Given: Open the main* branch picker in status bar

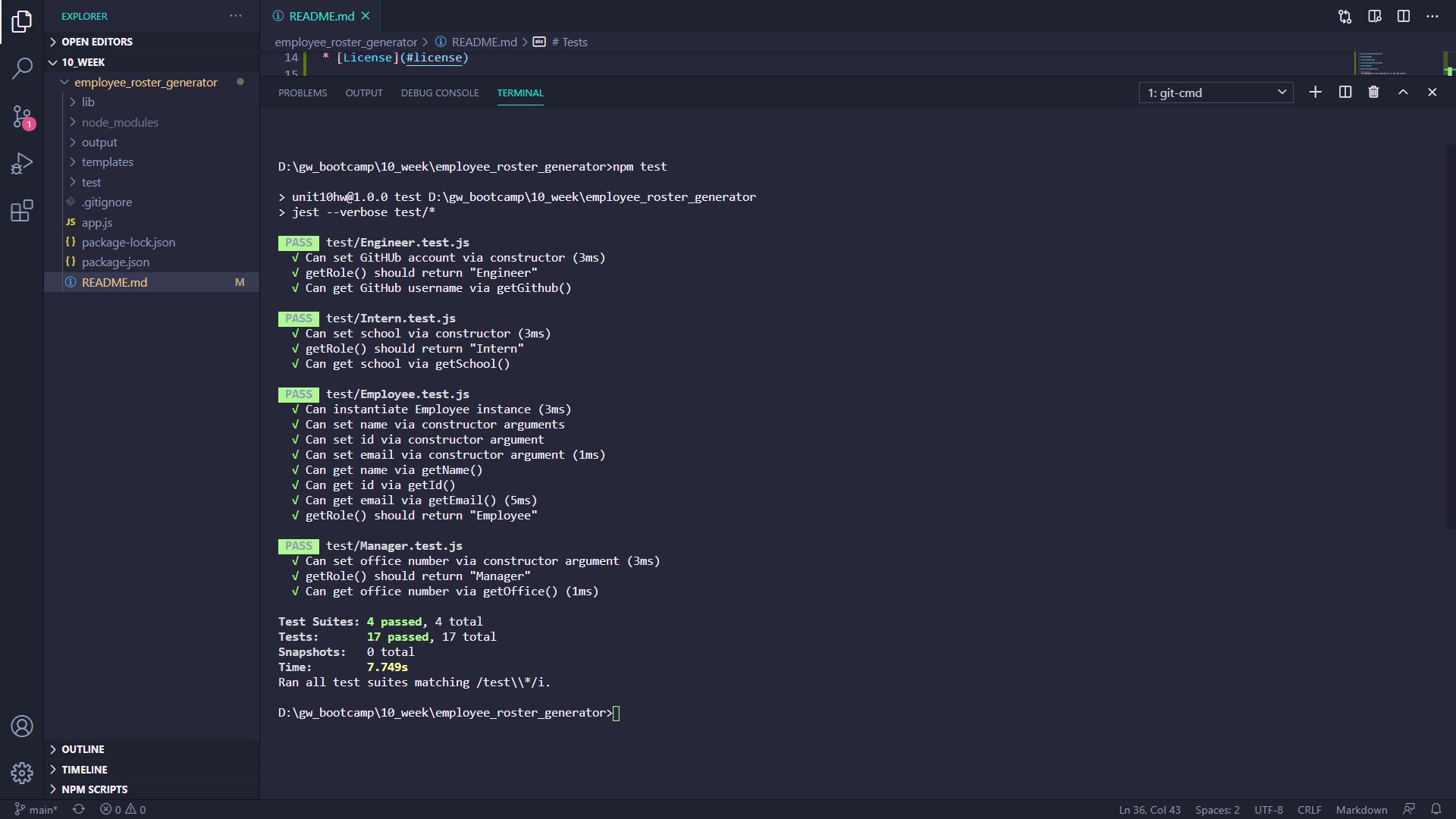Looking at the screenshot, I should 36,809.
